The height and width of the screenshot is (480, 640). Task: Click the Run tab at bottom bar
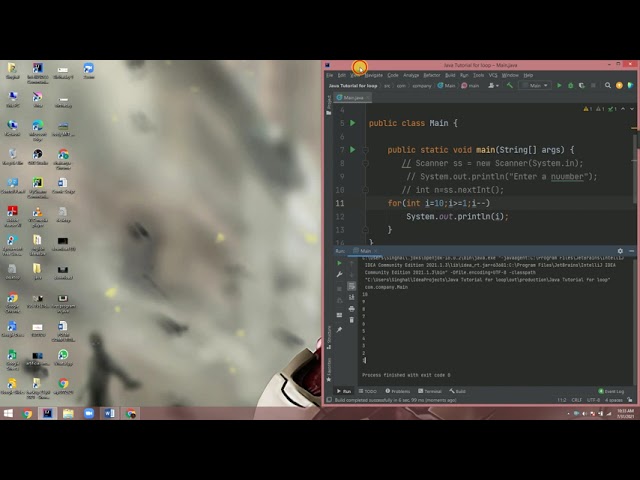tap(344, 391)
